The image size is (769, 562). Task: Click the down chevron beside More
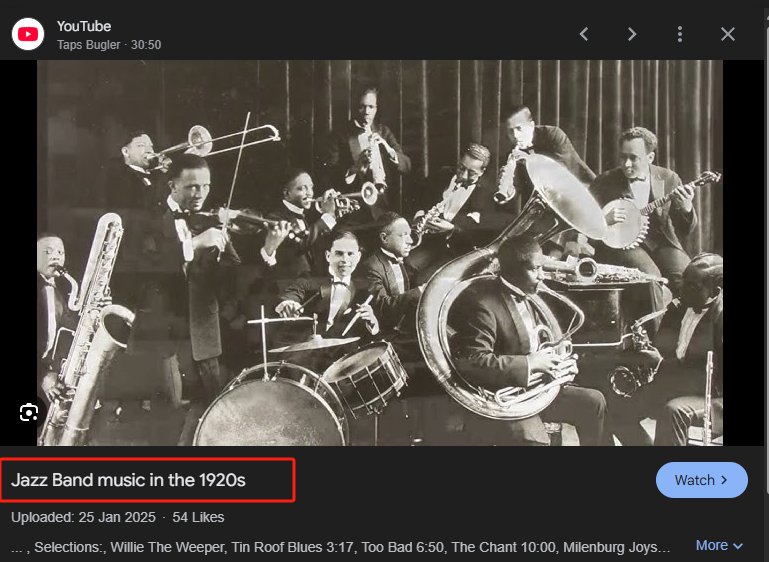click(739, 546)
